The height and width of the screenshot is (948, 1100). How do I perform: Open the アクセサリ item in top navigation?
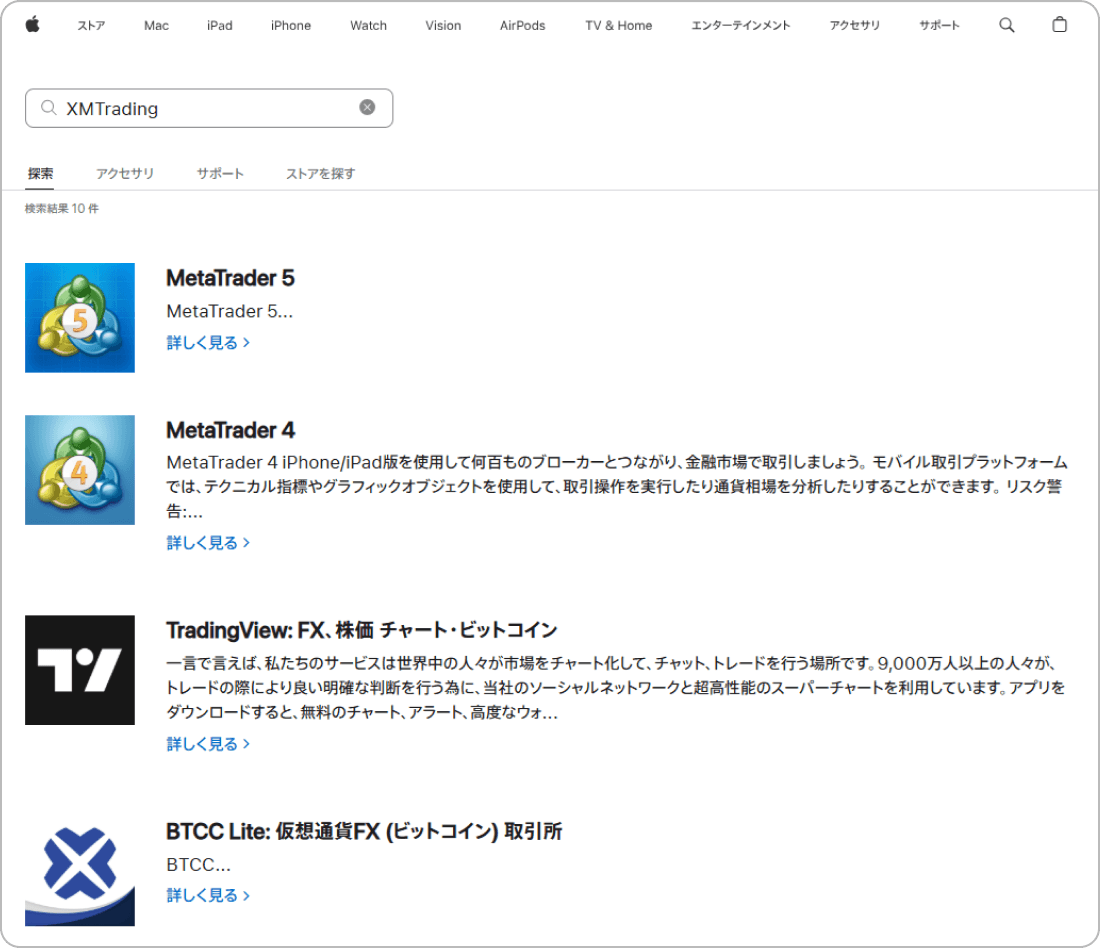click(854, 26)
